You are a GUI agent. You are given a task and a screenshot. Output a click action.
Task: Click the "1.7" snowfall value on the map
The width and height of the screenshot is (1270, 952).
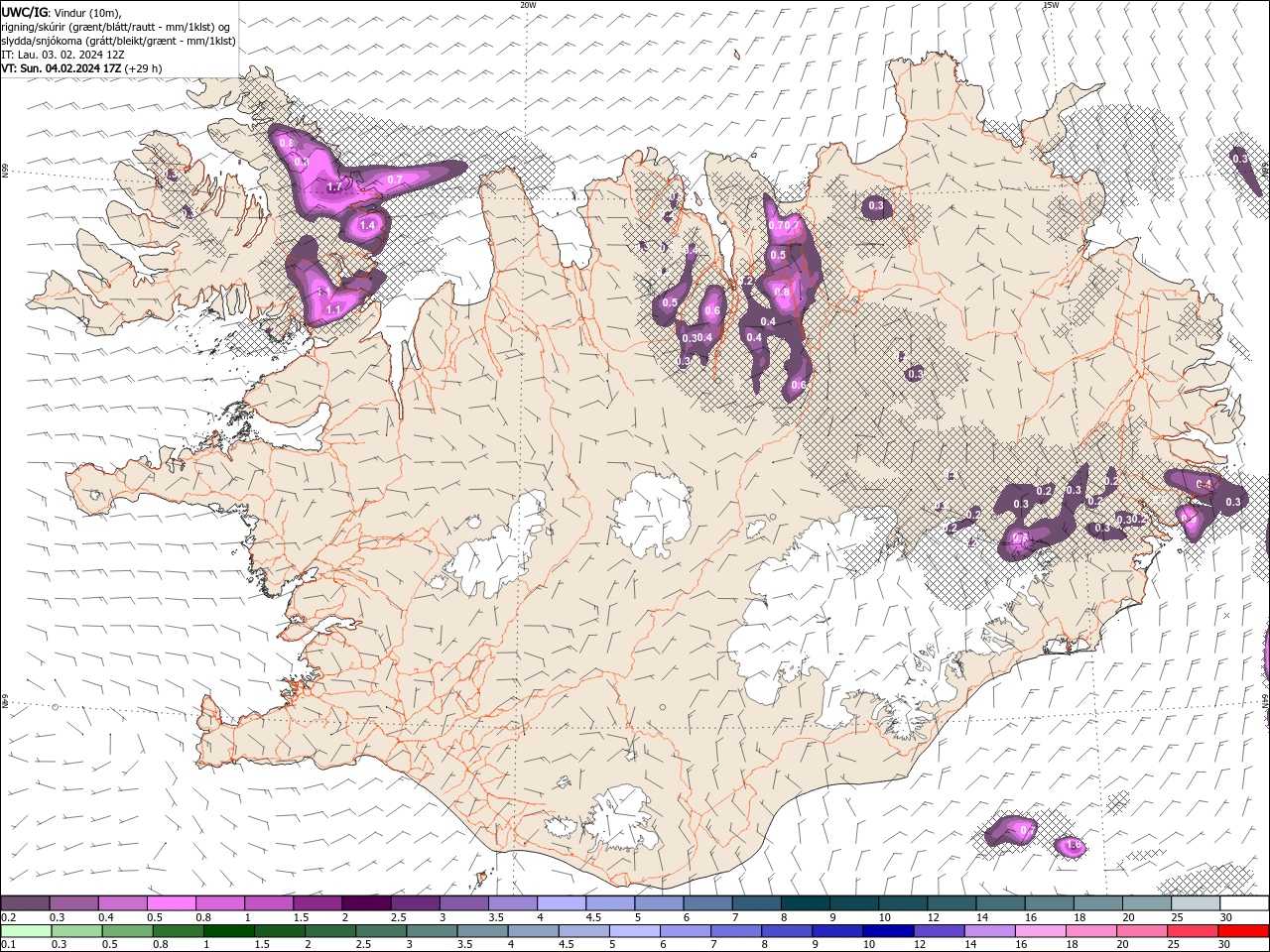tap(333, 186)
